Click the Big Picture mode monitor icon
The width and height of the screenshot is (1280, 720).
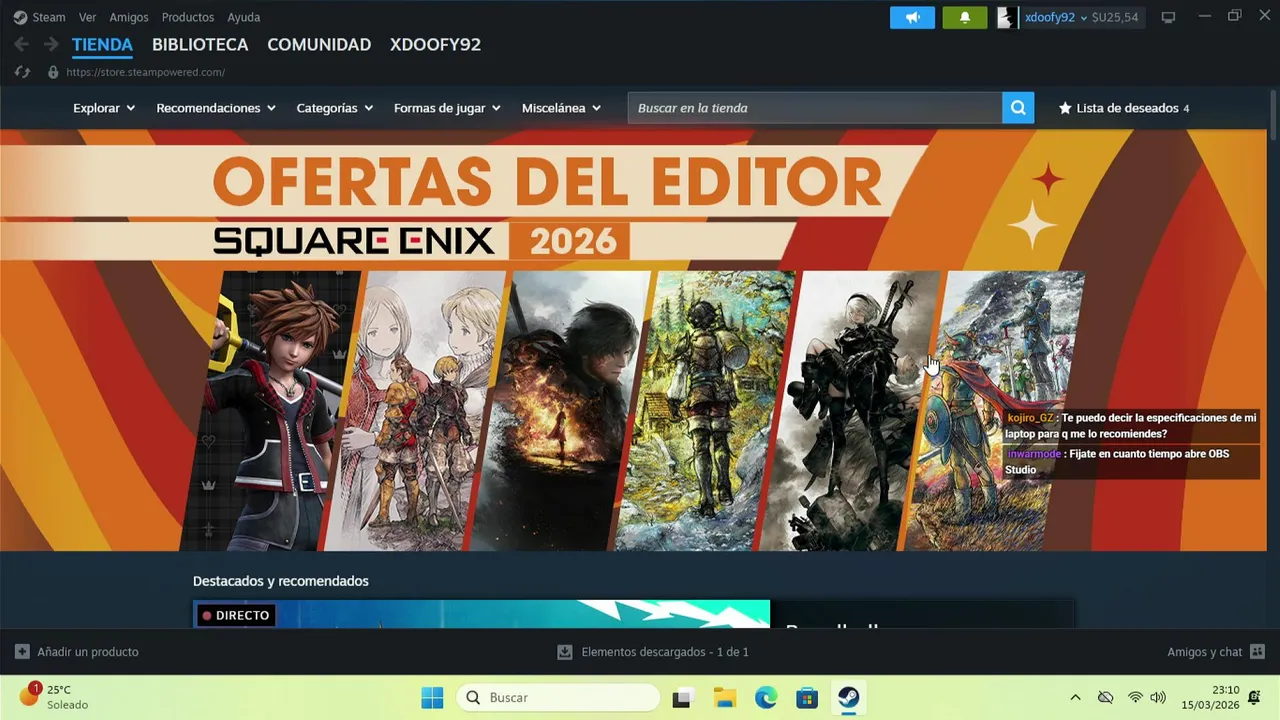pyautogui.click(x=1168, y=17)
